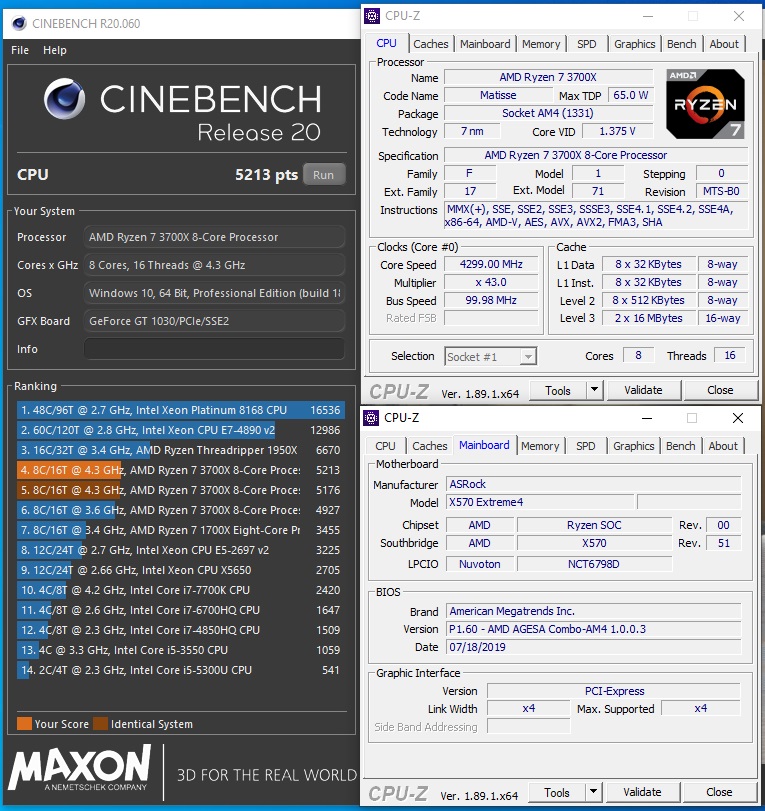Click the empty Info text field
Viewport: 765px width, 811px height.
click(x=214, y=349)
